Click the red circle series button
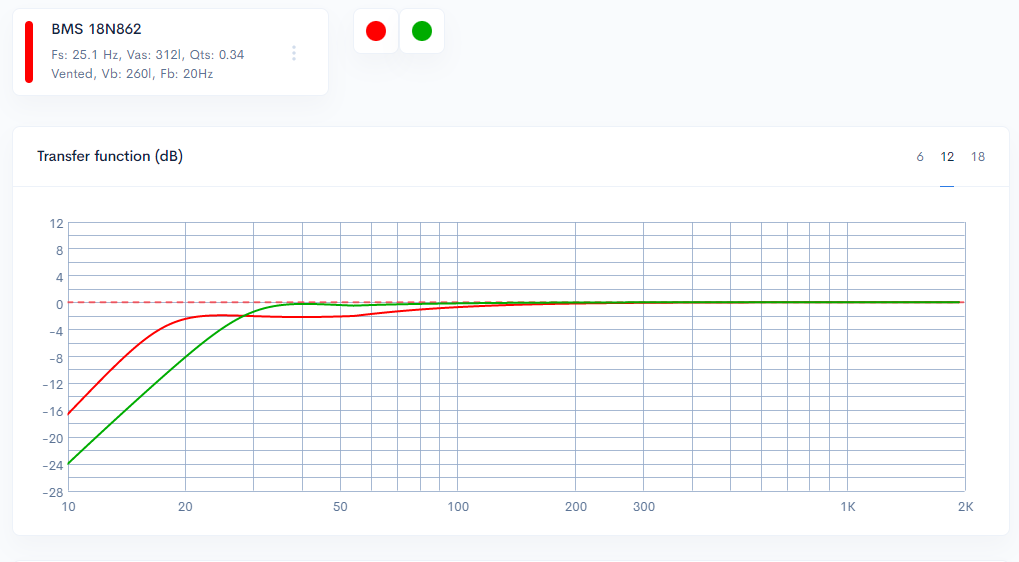The image size is (1019, 562). coord(376,31)
